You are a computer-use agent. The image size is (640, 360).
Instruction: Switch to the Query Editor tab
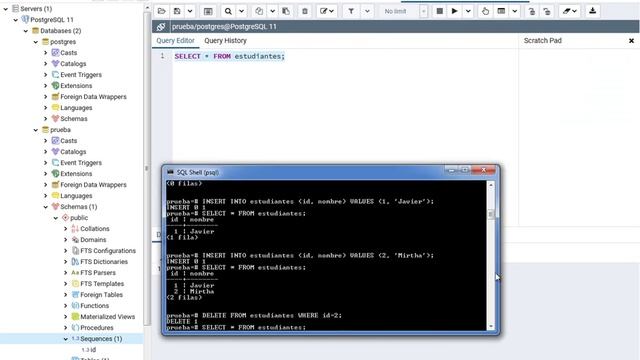[x=176, y=41]
